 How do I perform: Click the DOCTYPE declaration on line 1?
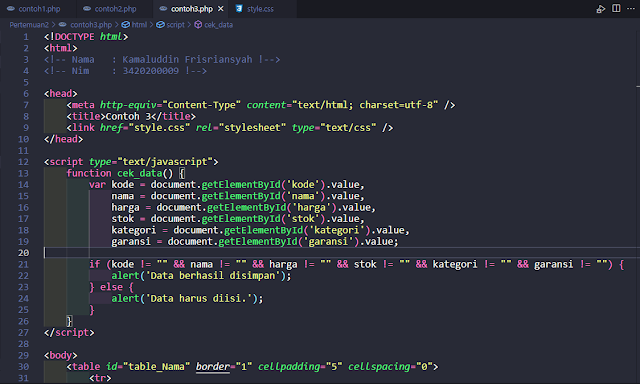86,37
